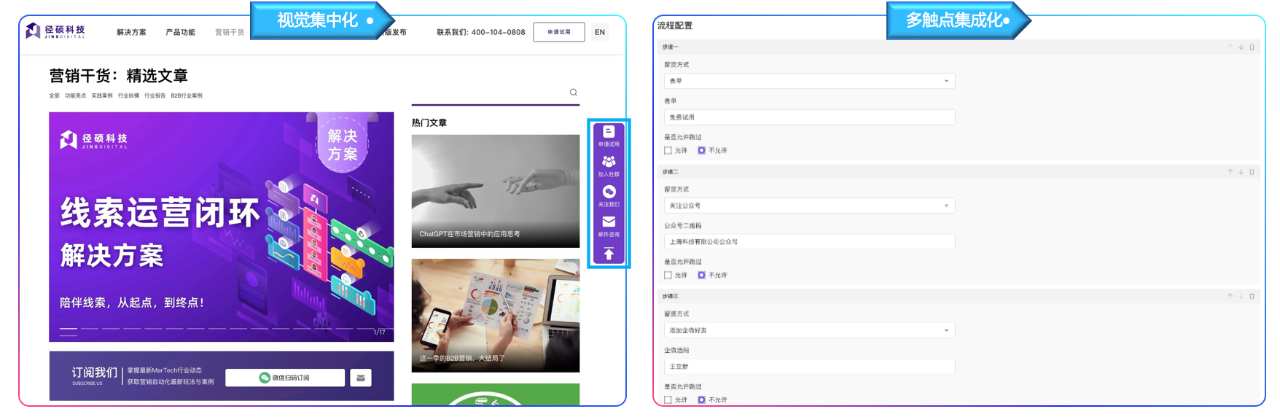Delete 步骤一 using its trash icon
The image size is (1280, 419).
[x=1252, y=47]
